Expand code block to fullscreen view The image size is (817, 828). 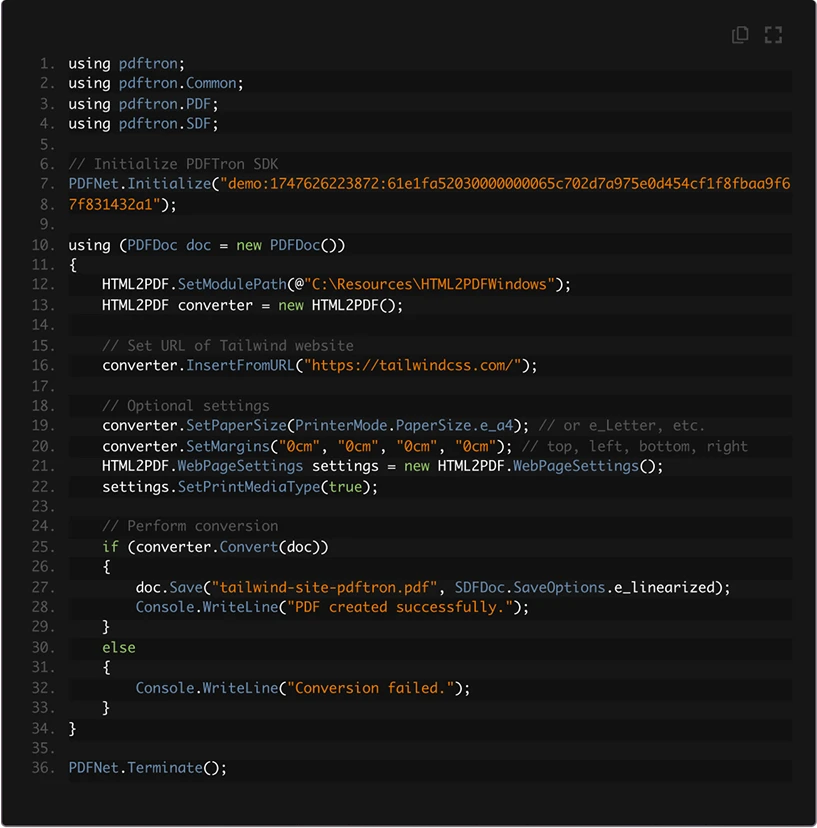tap(773, 35)
